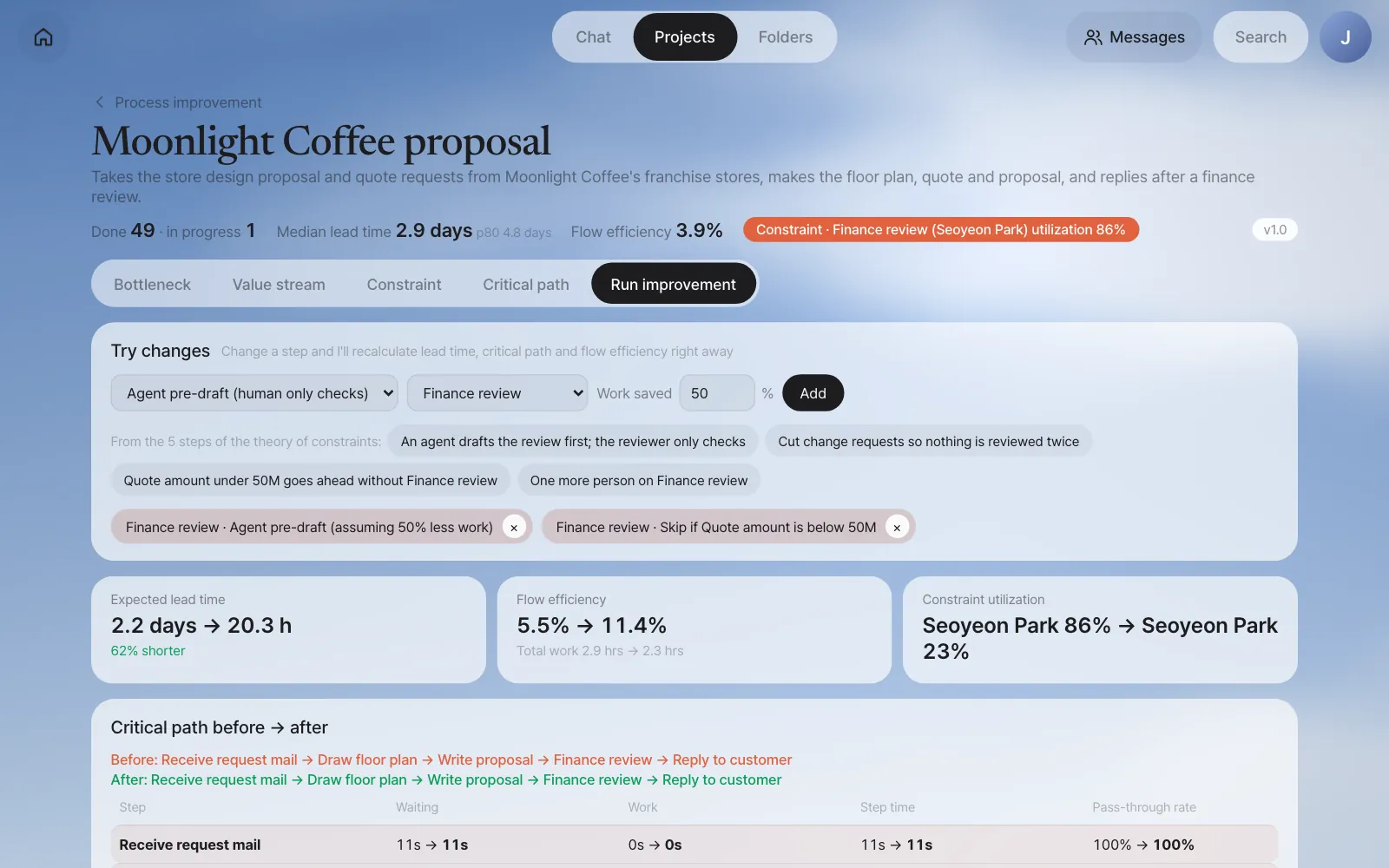Expand the Finance review step dropdown
Image resolution: width=1389 pixels, height=868 pixels.
click(x=497, y=393)
